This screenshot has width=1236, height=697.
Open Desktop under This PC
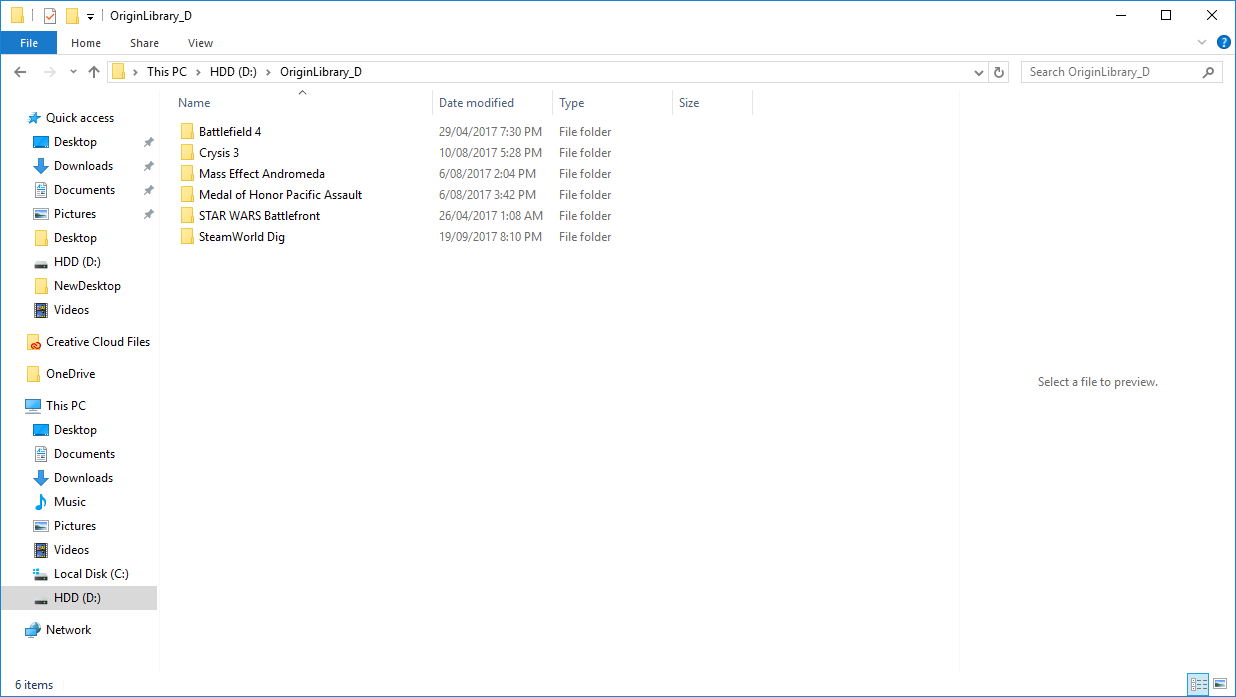pos(75,430)
